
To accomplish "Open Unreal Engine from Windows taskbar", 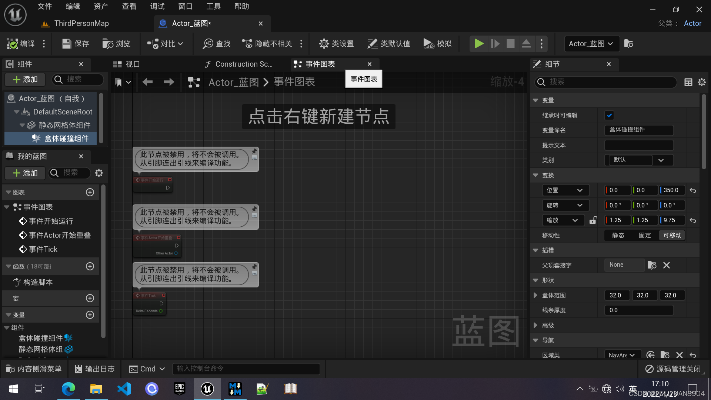I will (x=207, y=389).
